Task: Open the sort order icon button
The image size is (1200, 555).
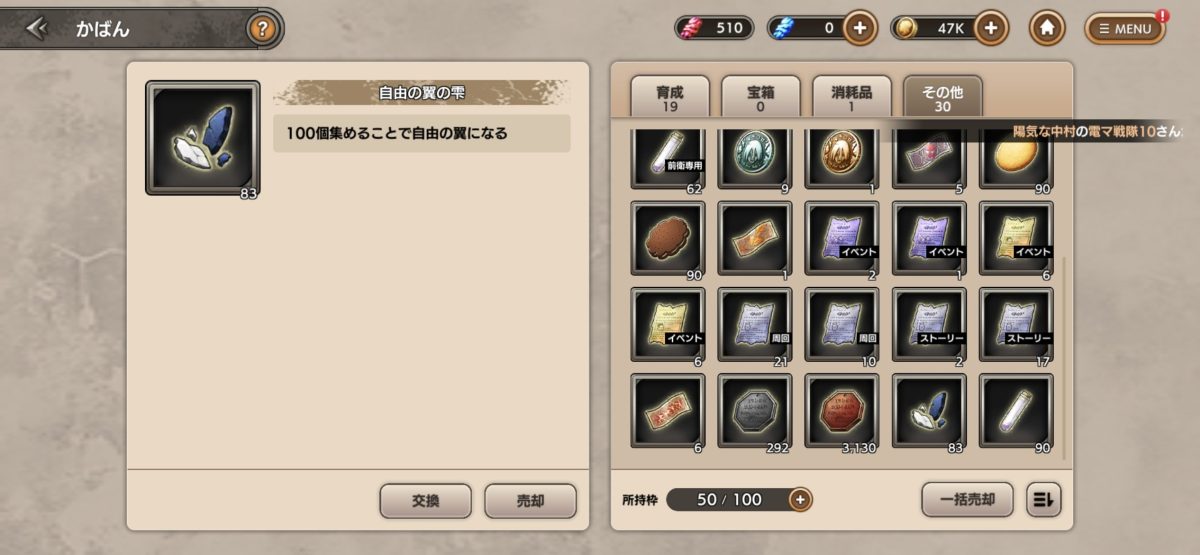Action: (1043, 499)
